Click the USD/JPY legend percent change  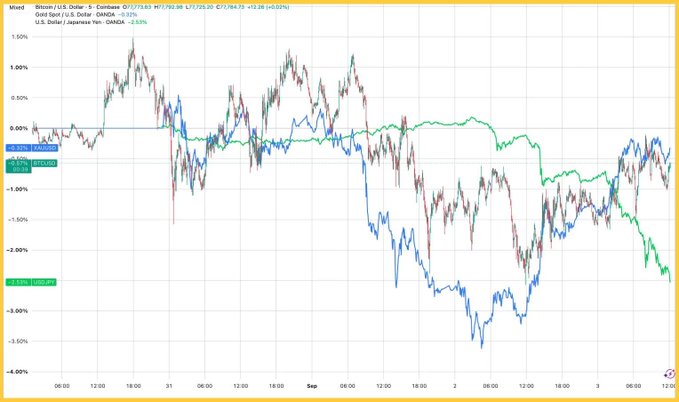[138, 22]
